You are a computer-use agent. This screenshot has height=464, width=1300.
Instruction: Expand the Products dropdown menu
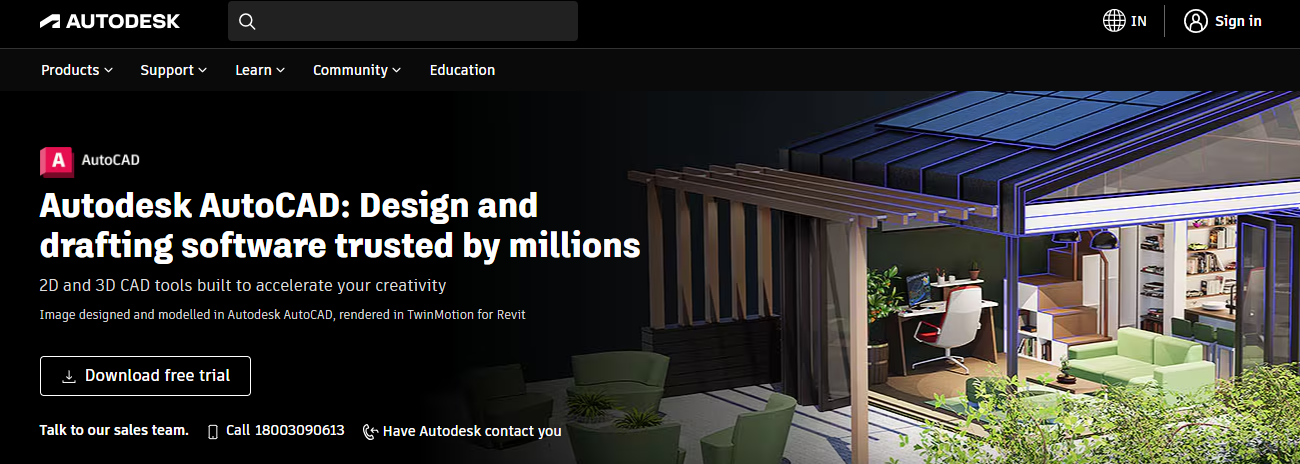click(77, 70)
